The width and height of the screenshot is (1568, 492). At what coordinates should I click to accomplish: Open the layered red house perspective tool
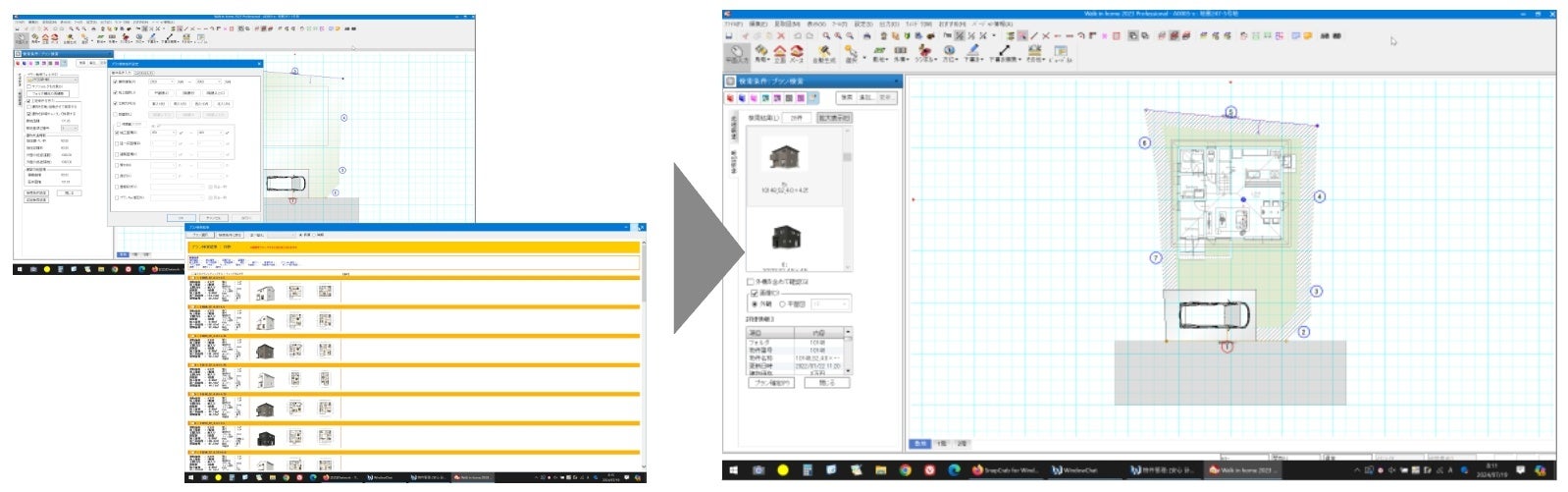coord(797,52)
